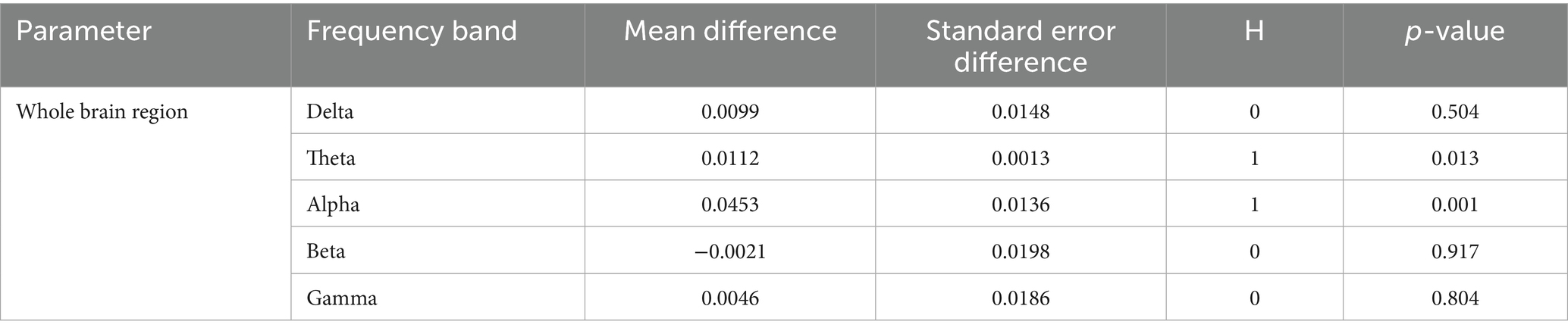This screenshot has height=334, width=1568.
Task: Select the negative value −0.0021
Action: [x=729, y=251]
